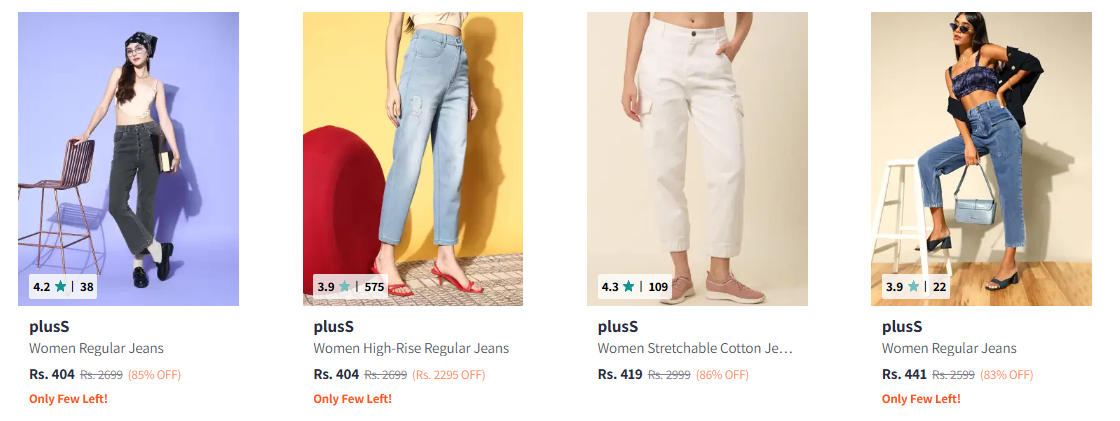Screen dimensions: 1120x421
Task: Click the Rs. 441 price
Action: tap(904, 375)
